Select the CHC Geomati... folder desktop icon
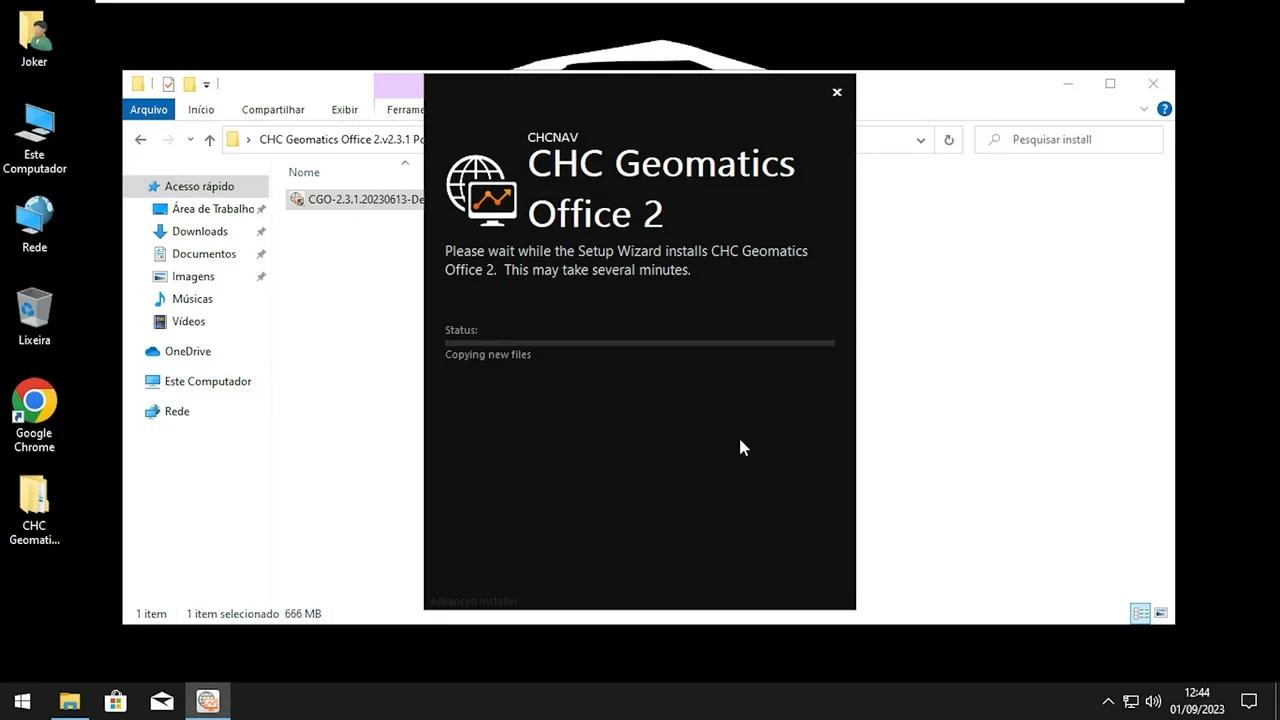Viewport: 1280px width, 720px height. 34,510
